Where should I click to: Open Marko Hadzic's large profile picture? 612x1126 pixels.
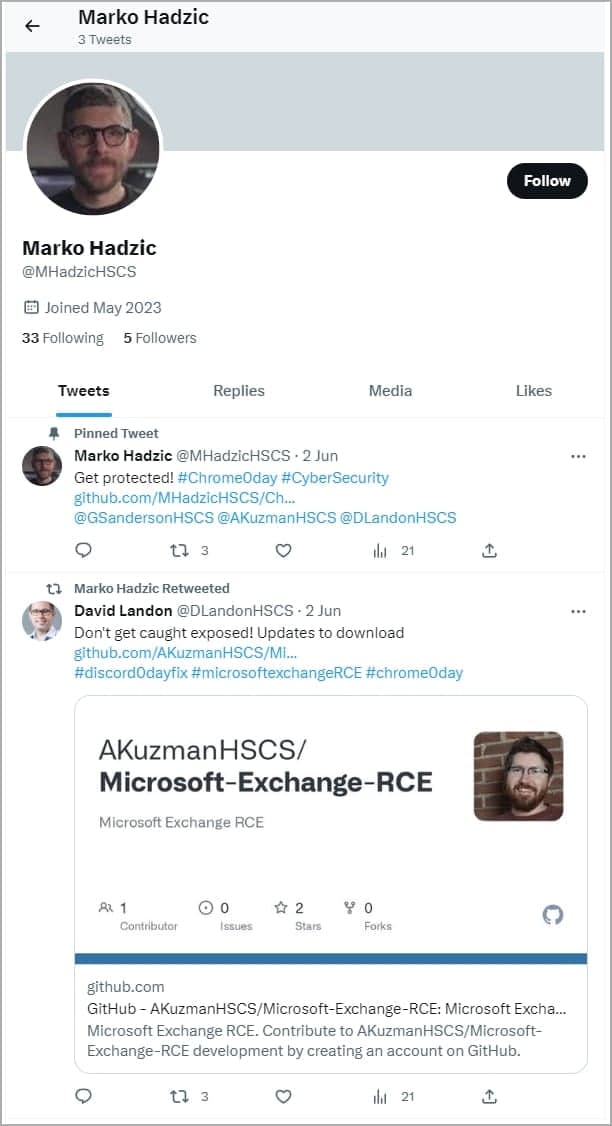(x=93, y=147)
